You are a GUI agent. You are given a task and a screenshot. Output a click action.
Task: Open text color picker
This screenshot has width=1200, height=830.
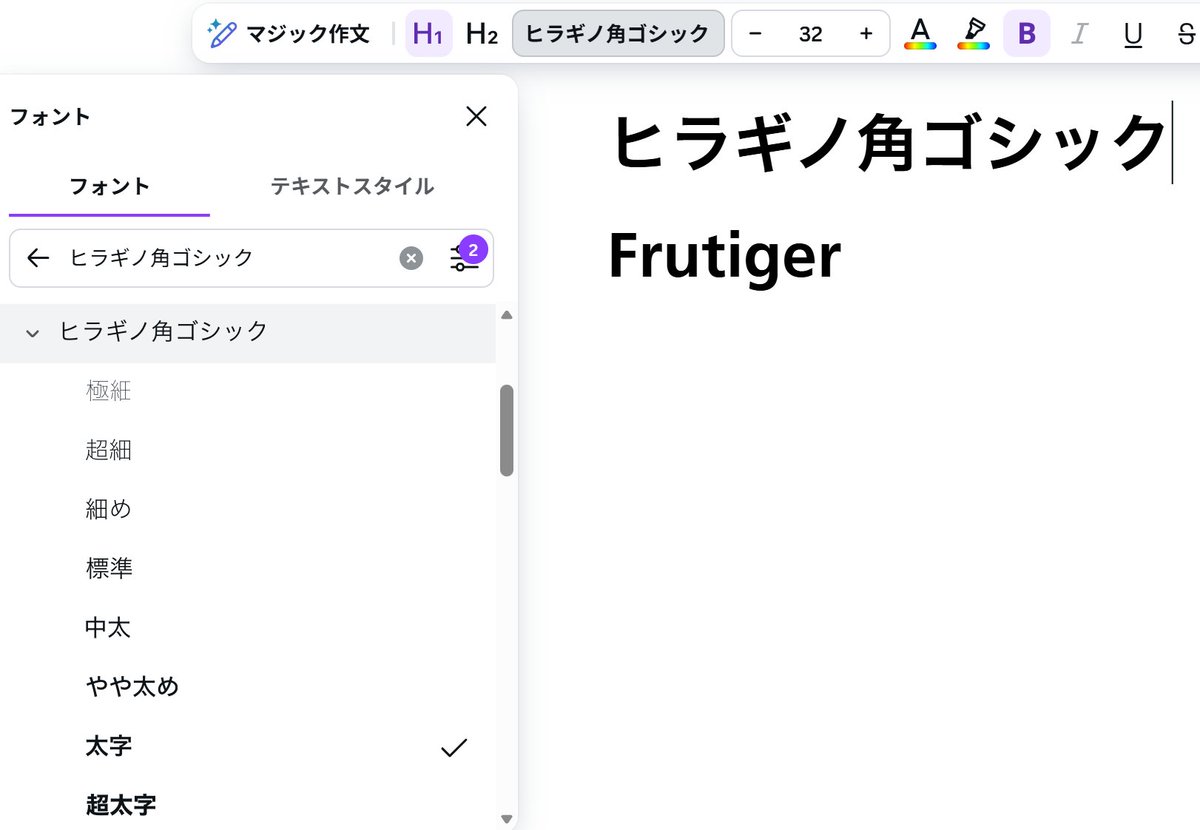click(920, 34)
